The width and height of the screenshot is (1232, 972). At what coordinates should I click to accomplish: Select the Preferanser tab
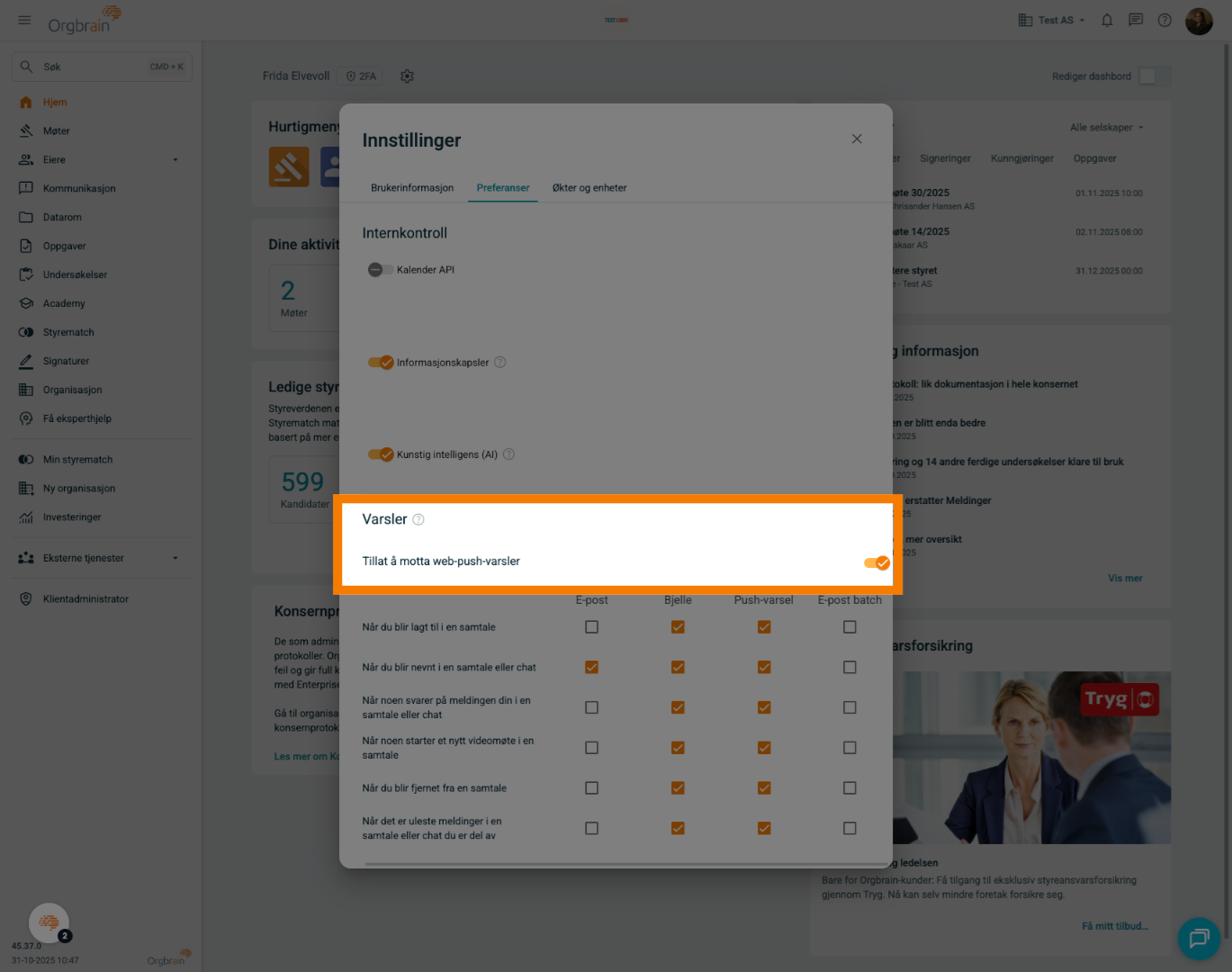click(x=503, y=188)
